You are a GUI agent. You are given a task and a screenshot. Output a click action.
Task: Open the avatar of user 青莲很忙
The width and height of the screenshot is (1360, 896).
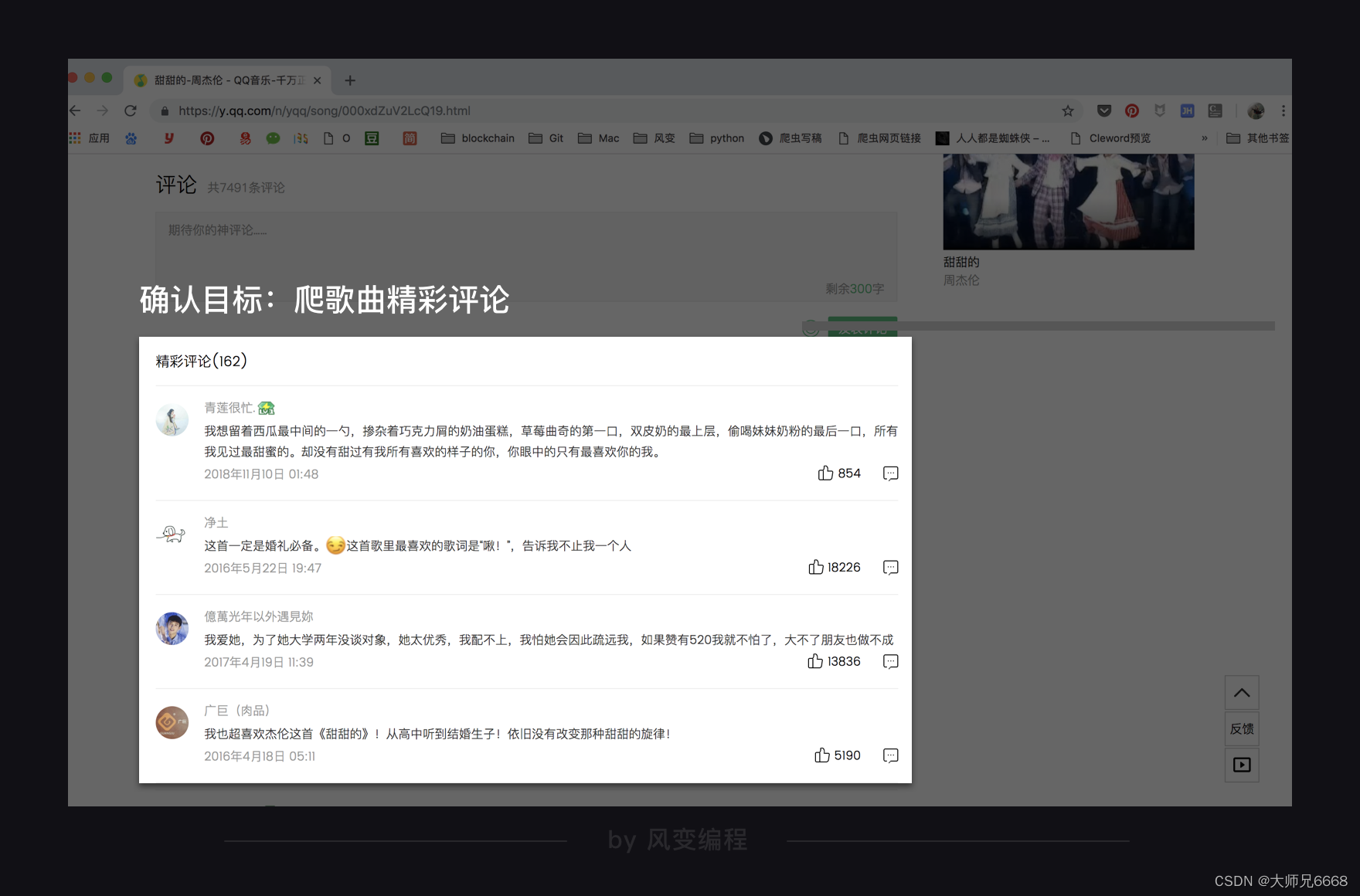click(x=172, y=419)
